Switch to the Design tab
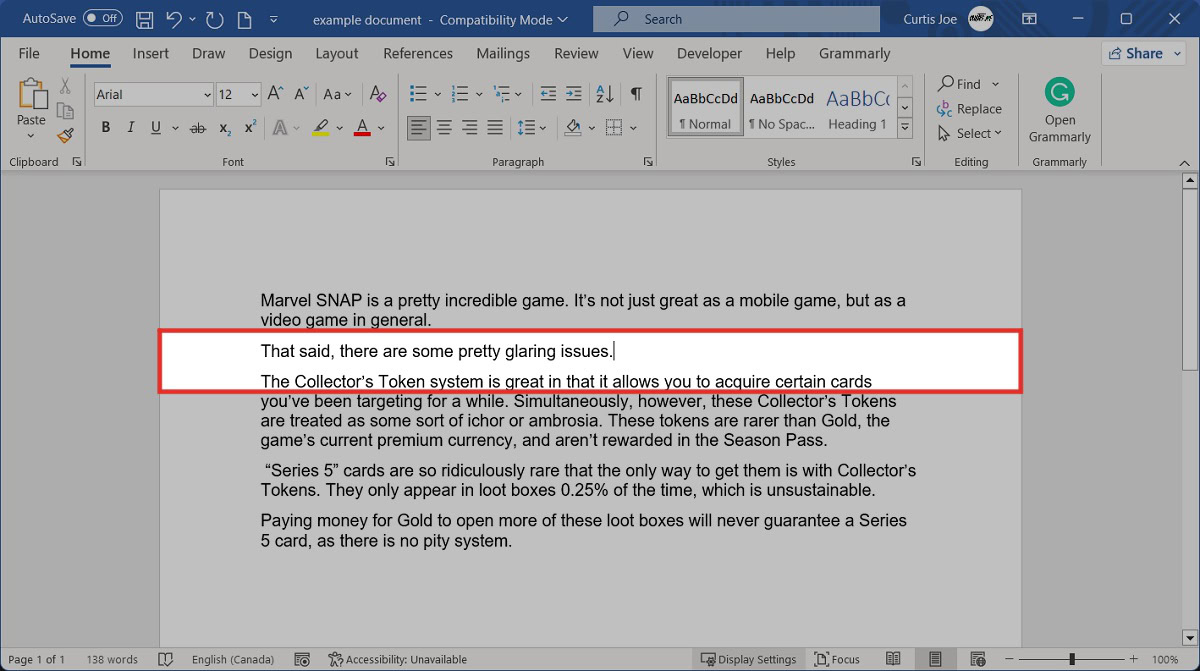Screen dimensions: 1200x671 270,54
